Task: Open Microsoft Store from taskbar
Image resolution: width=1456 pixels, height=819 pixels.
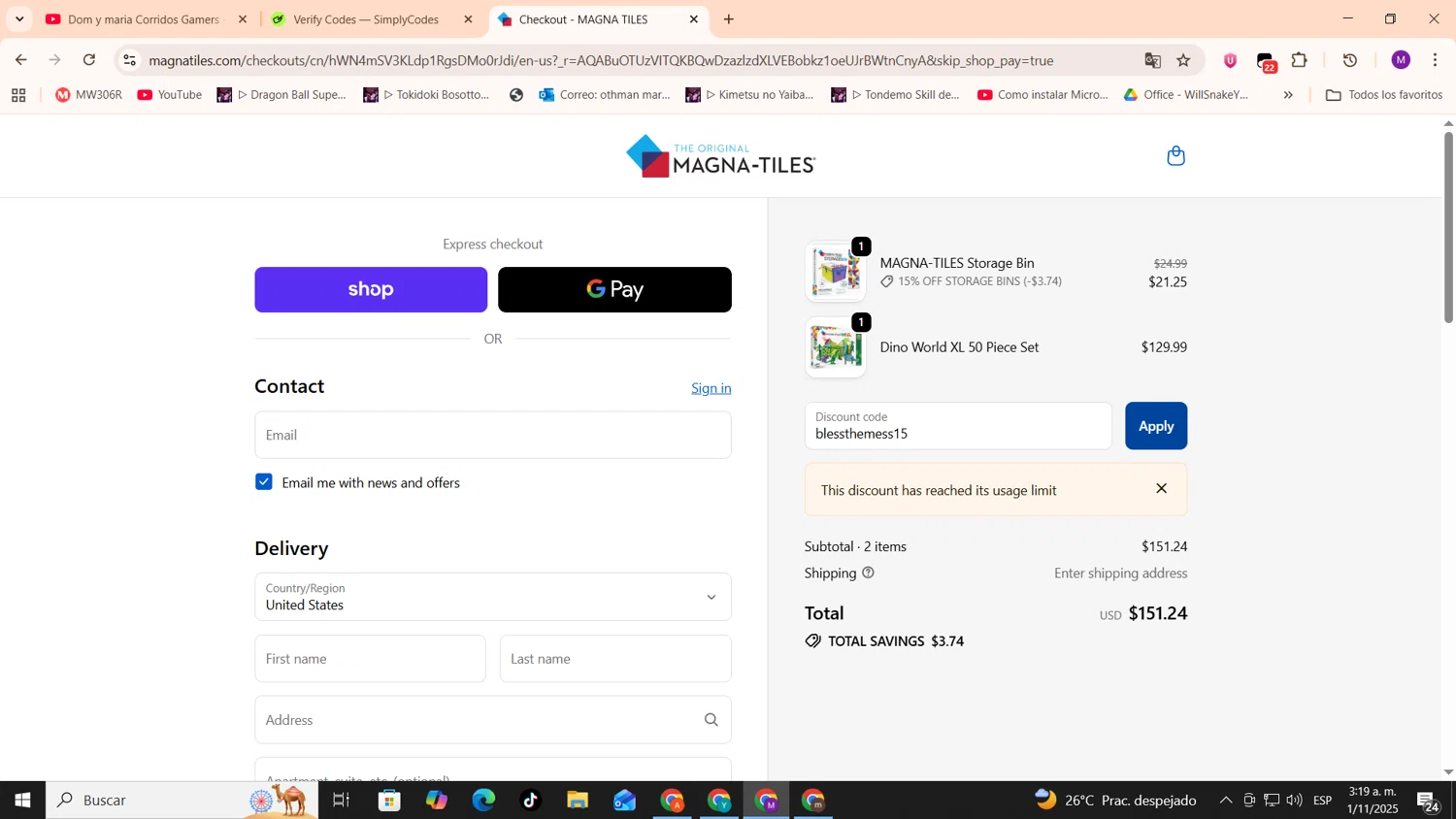Action: [x=389, y=801]
